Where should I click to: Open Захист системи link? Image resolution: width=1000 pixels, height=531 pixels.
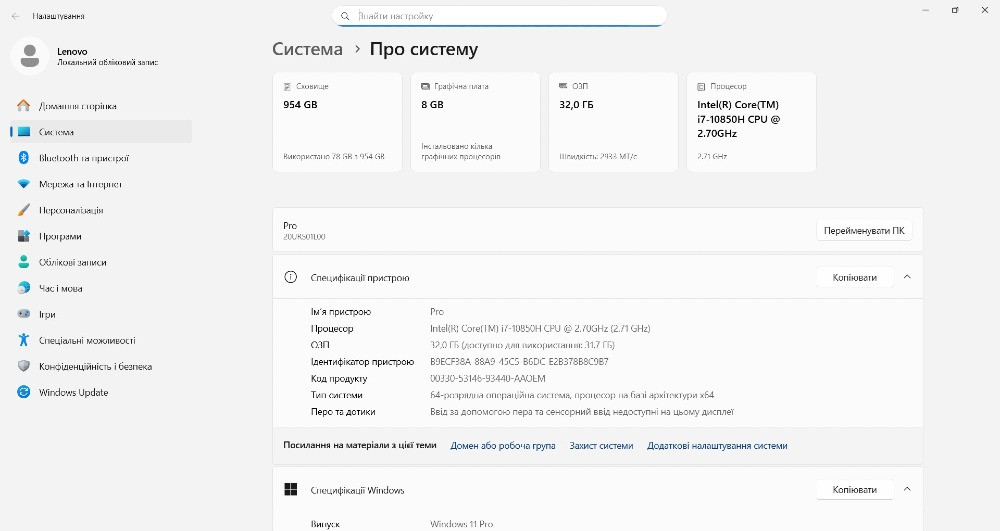601,446
